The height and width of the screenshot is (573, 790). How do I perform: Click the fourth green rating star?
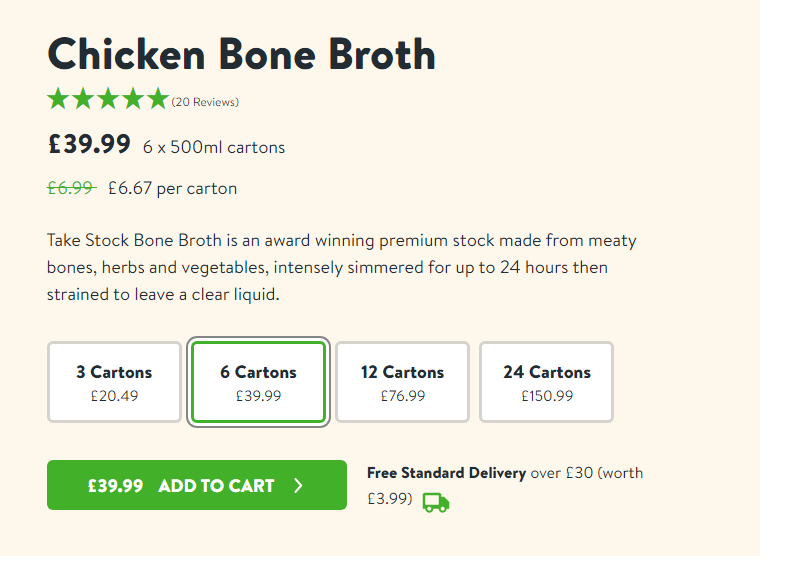(x=133, y=99)
